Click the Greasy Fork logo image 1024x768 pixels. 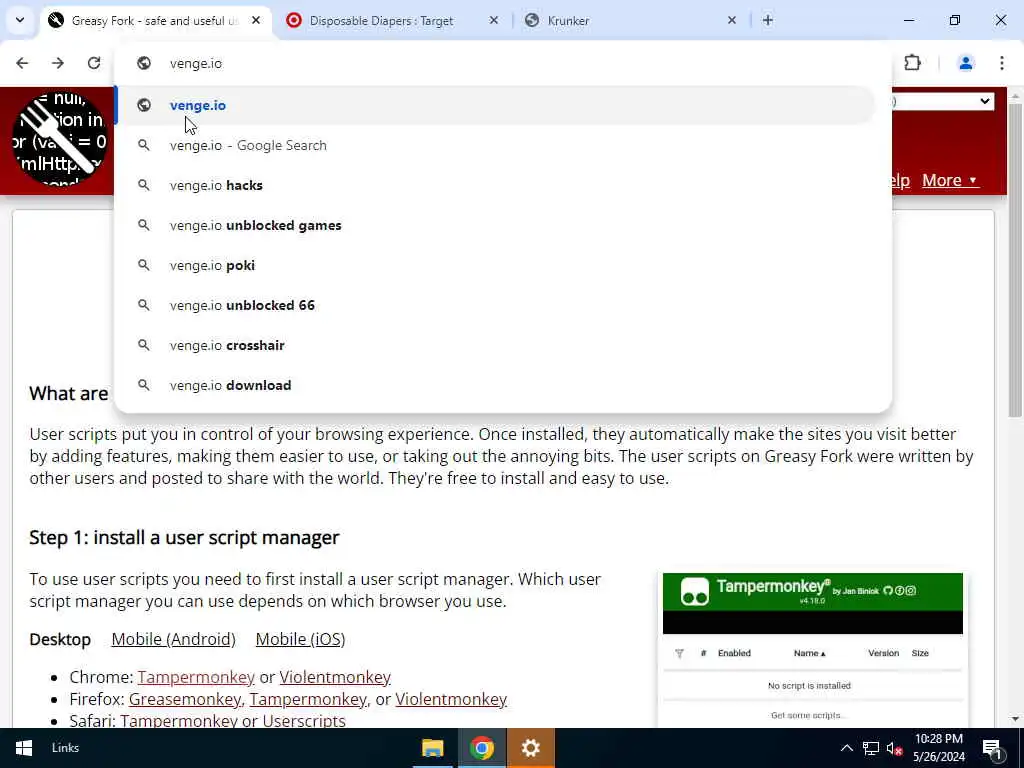pos(60,138)
